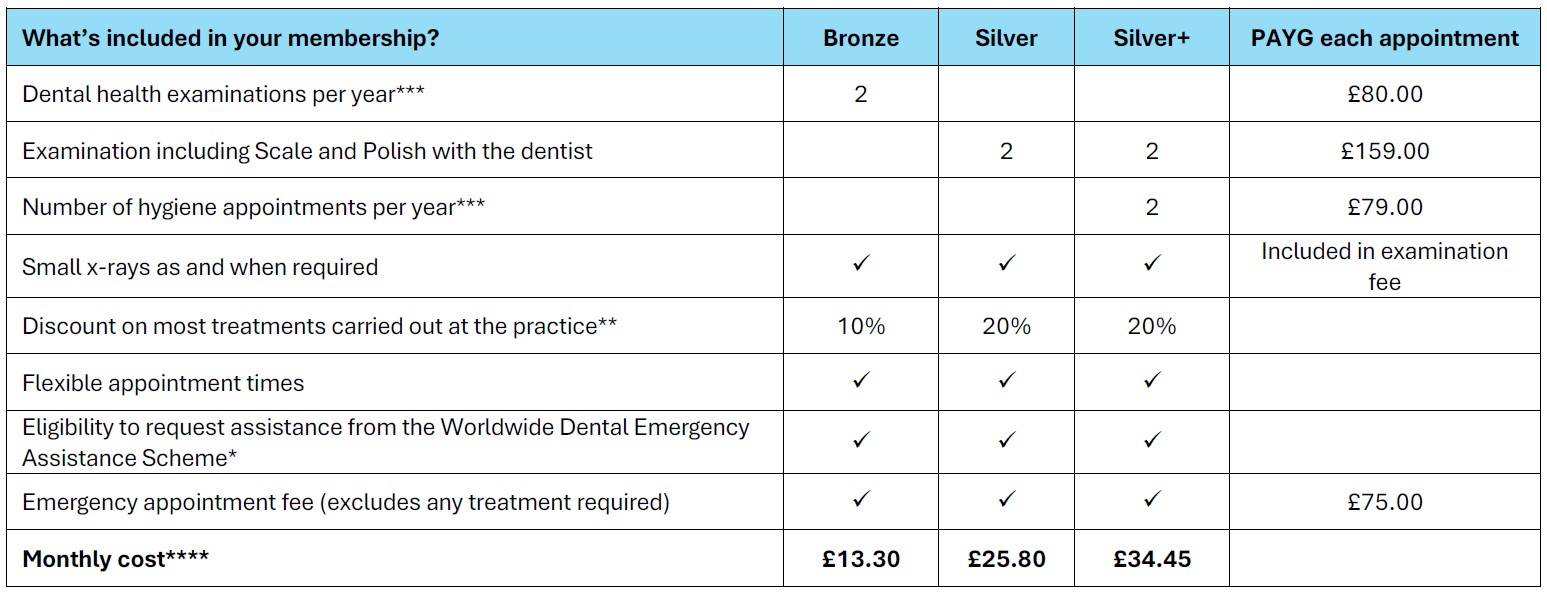Click the Silver monthly cost £25.80
Viewport: 1547px width, 592px height.
point(1006,559)
